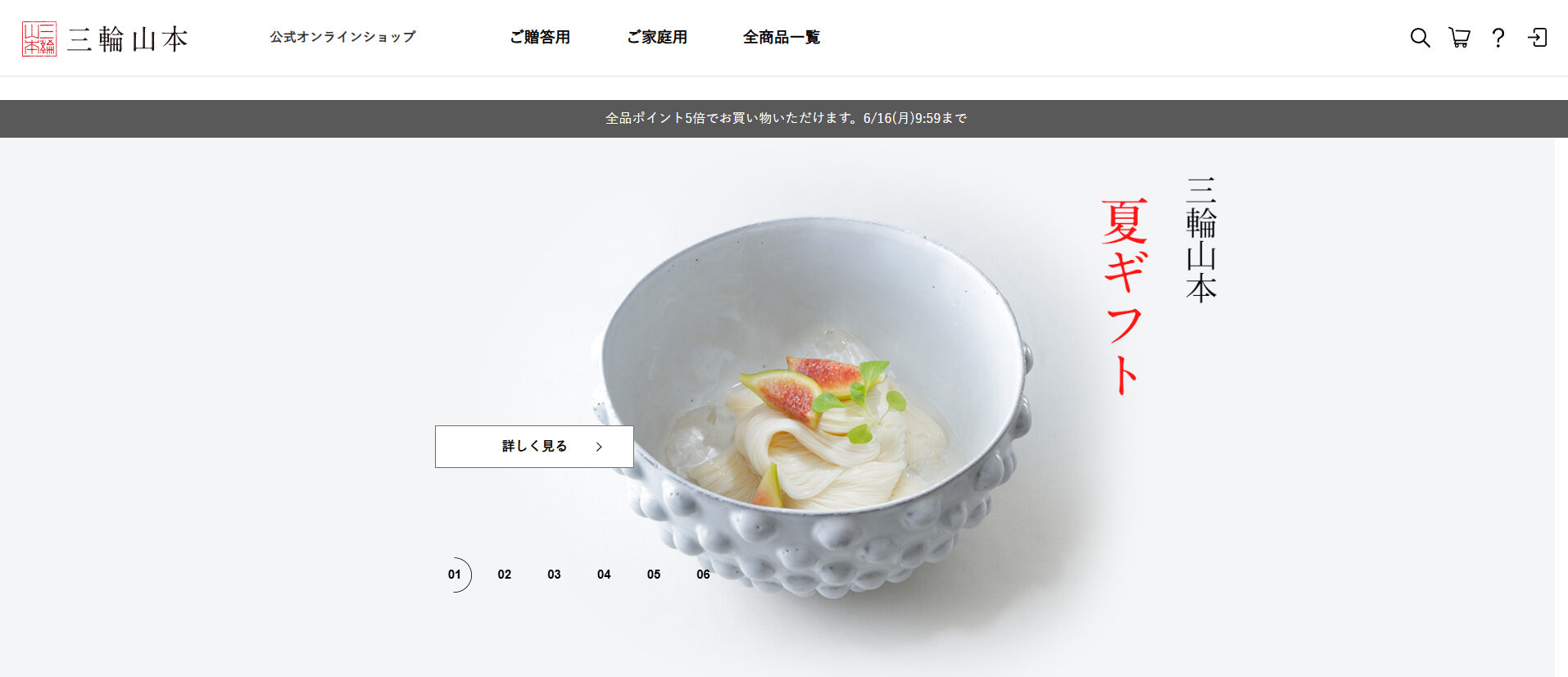Open the search magnifier icon
1568x677 pixels.
[1420, 38]
